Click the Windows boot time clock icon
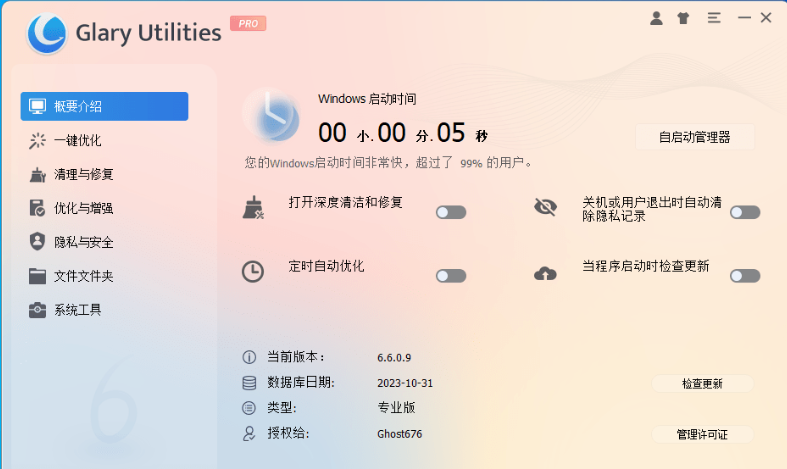Screen dimensions: 787x469 tap(273, 116)
